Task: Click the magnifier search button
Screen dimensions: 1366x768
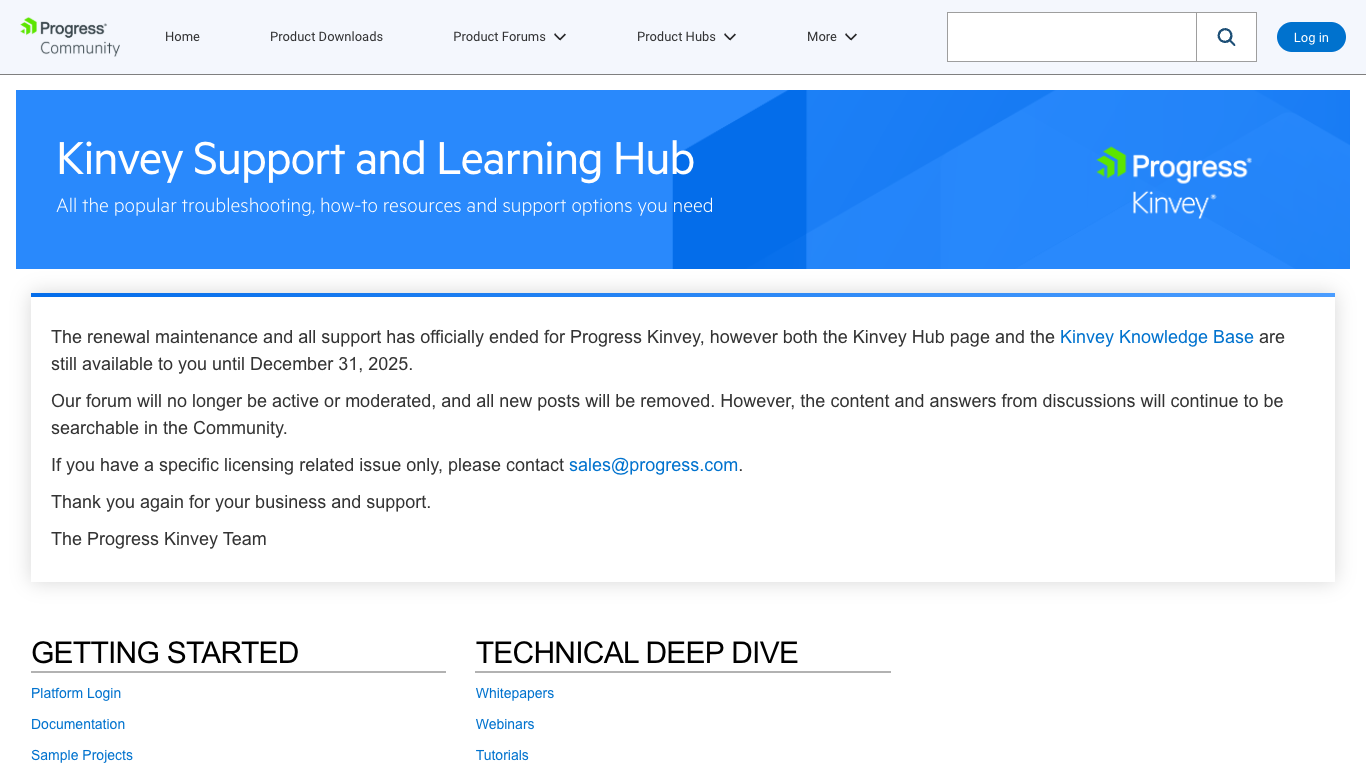Action: [x=1226, y=37]
